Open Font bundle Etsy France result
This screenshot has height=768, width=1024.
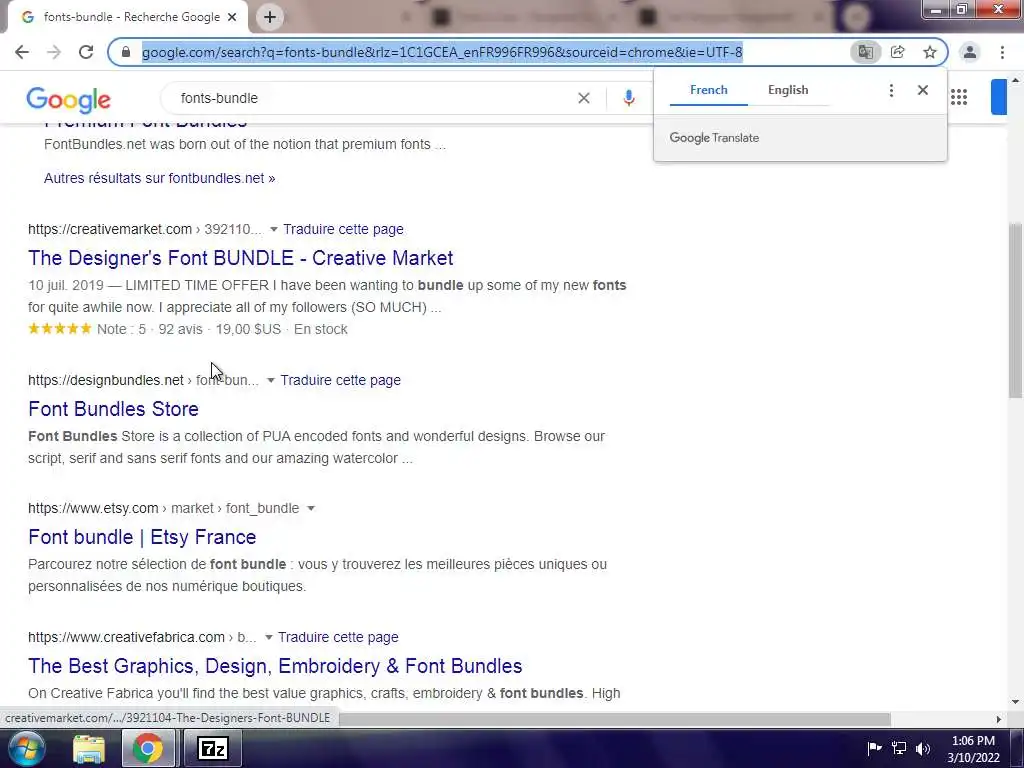click(x=142, y=537)
